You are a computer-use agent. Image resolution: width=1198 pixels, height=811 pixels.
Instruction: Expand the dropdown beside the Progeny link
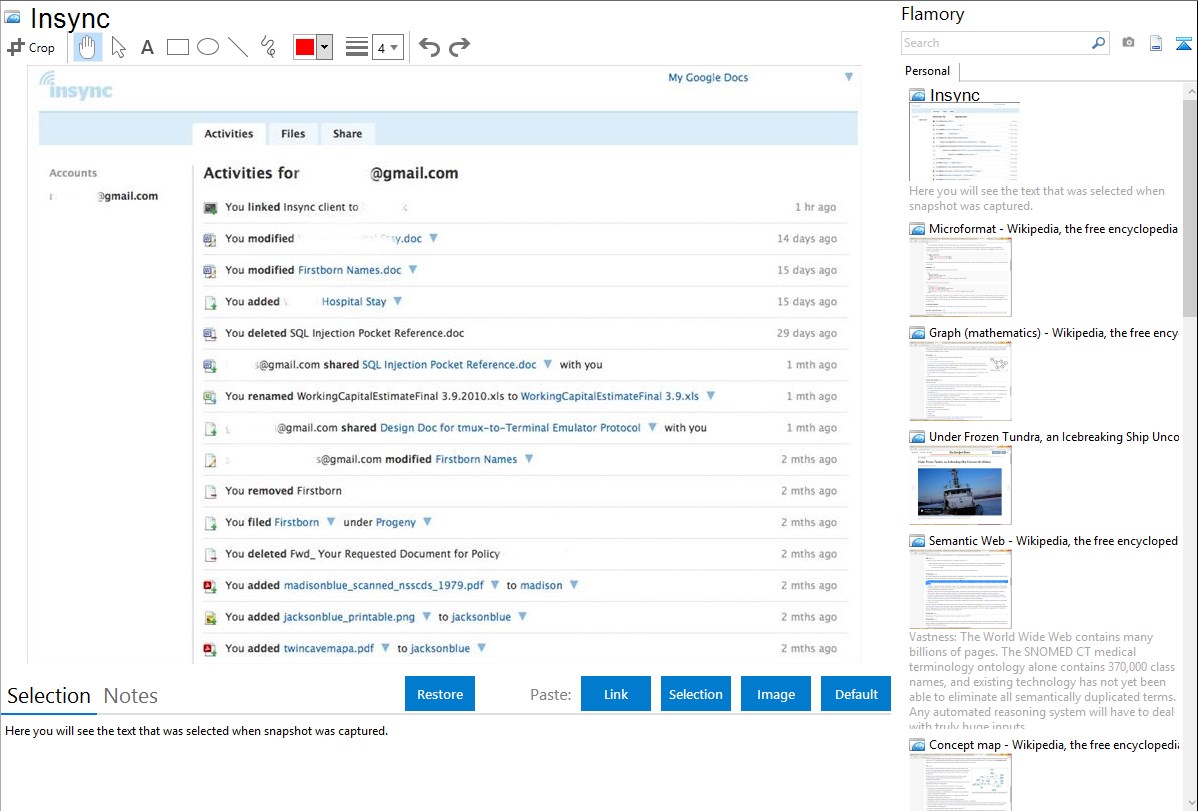427,522
